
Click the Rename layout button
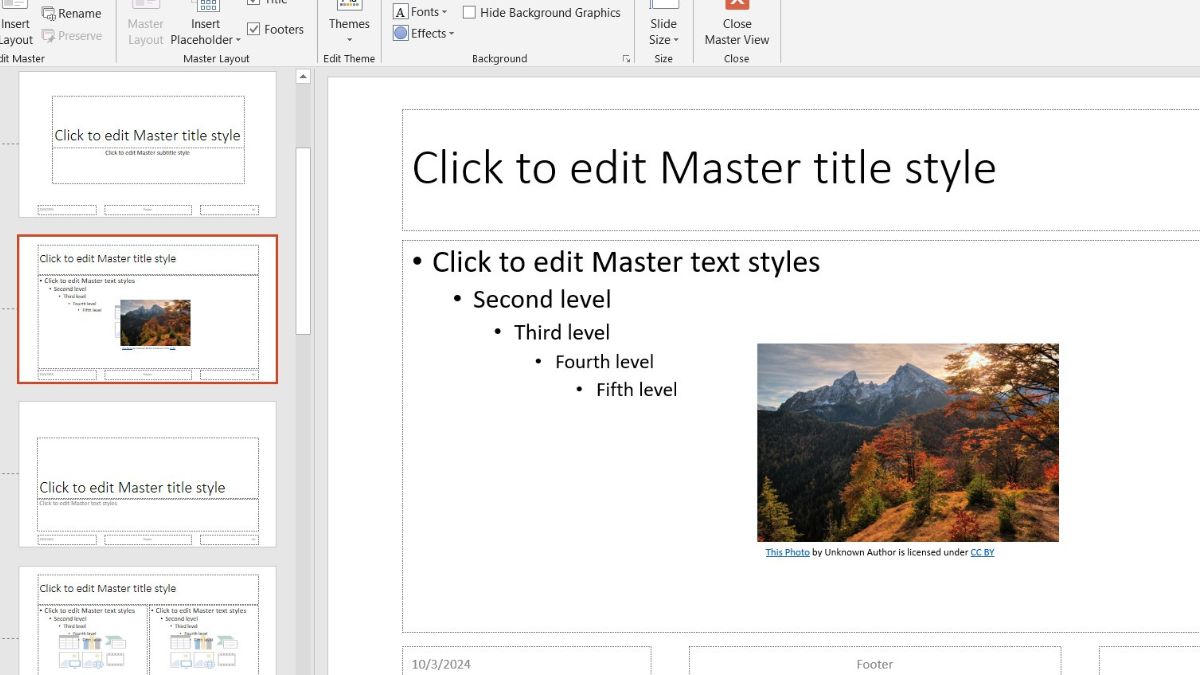pyautogui.click(x=72, y=14)
